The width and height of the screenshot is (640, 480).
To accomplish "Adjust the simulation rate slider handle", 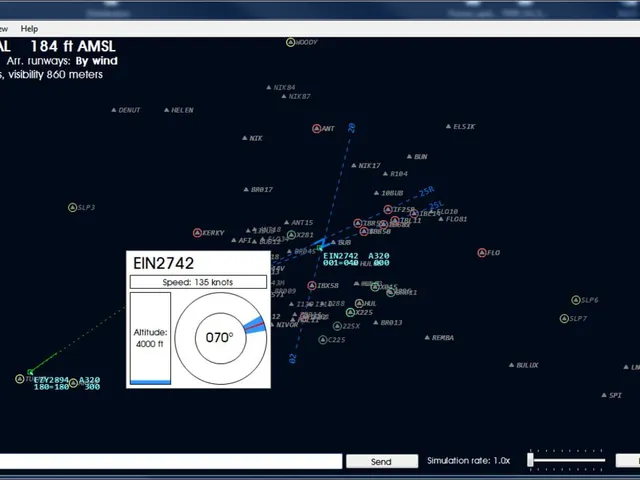I will [x=530, y=460].
